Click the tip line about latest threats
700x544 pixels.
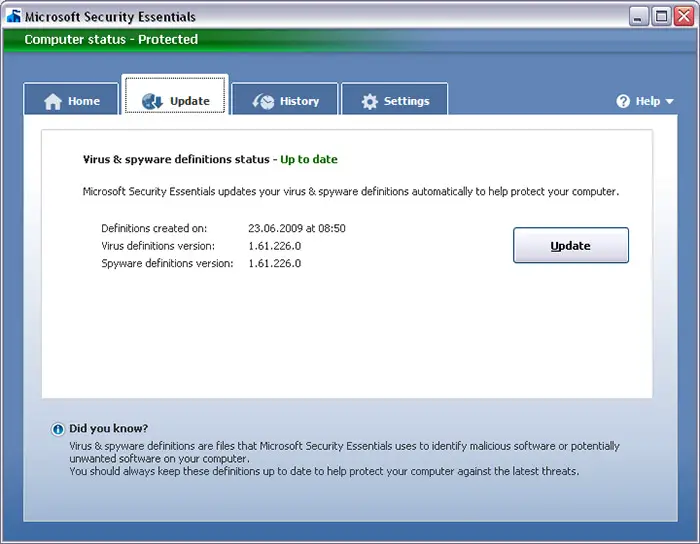pos(324,471)
